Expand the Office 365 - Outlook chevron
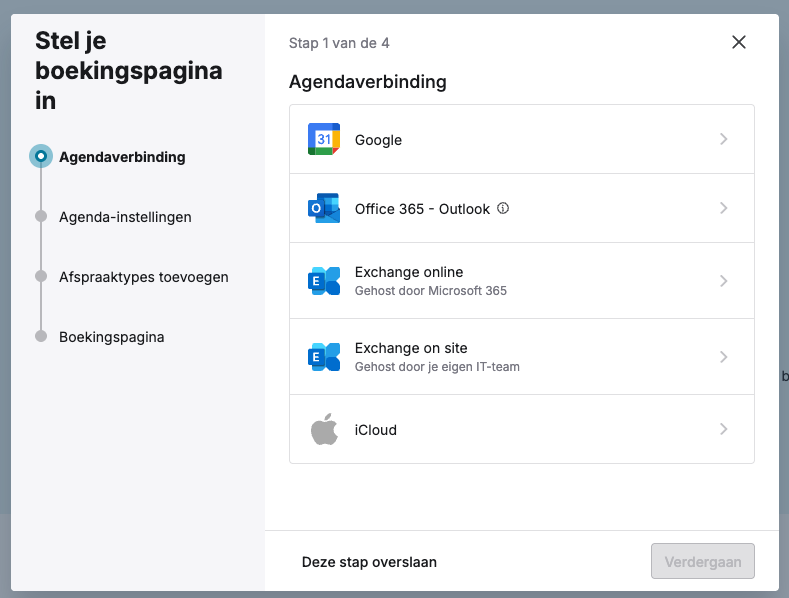789x598 pixels. pyautogui.click(x=723, y=208)
